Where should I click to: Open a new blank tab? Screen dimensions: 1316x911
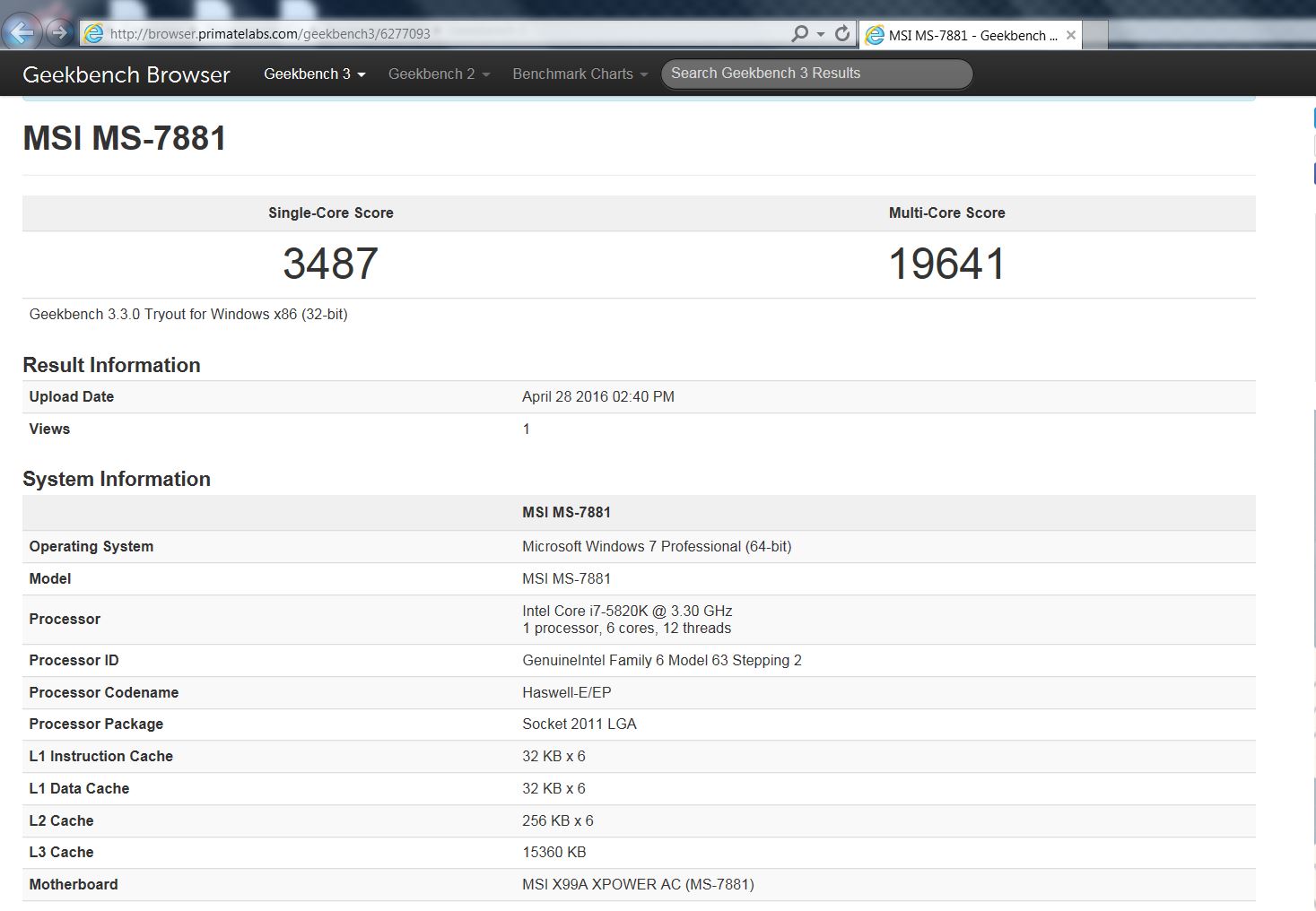pos(1094,35)
